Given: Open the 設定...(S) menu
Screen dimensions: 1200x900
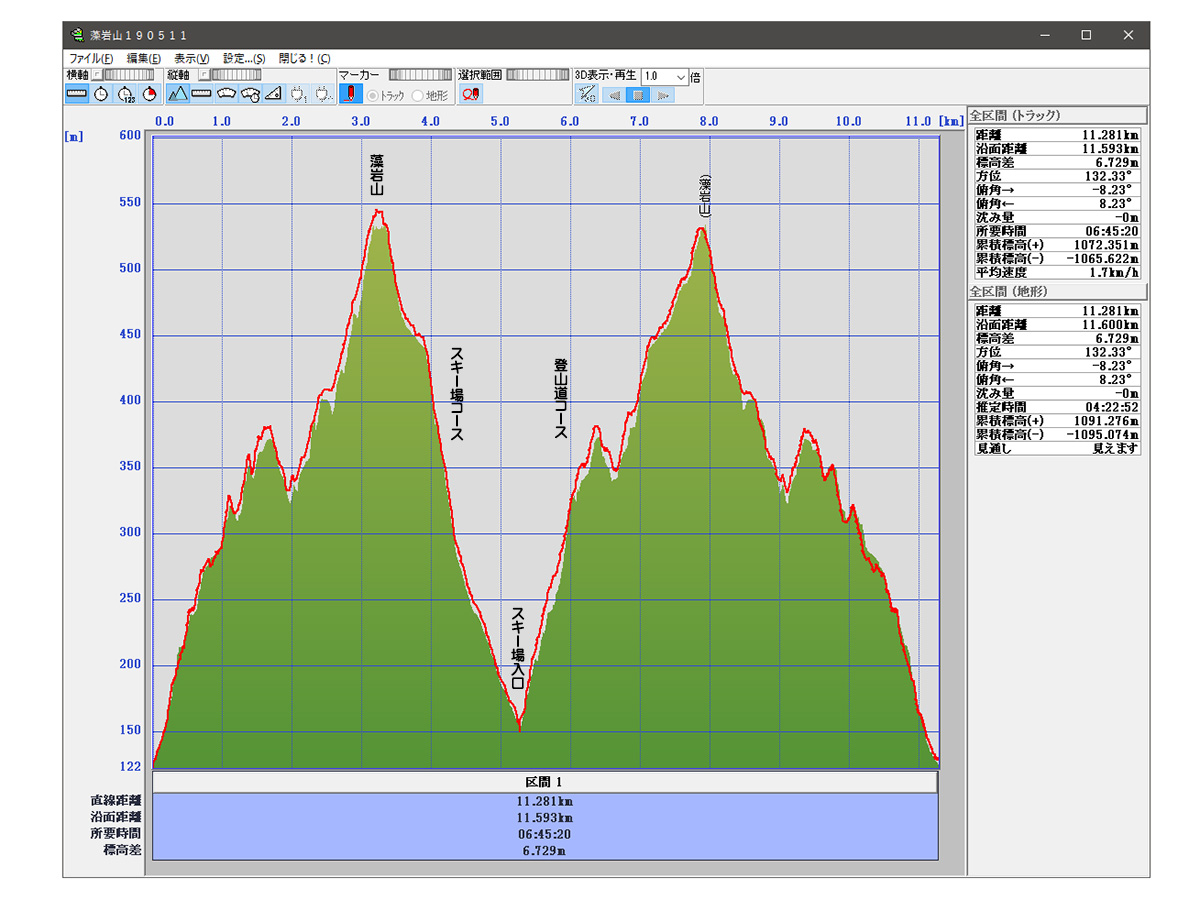Looking at the screenshot, I should pos(244,59).
